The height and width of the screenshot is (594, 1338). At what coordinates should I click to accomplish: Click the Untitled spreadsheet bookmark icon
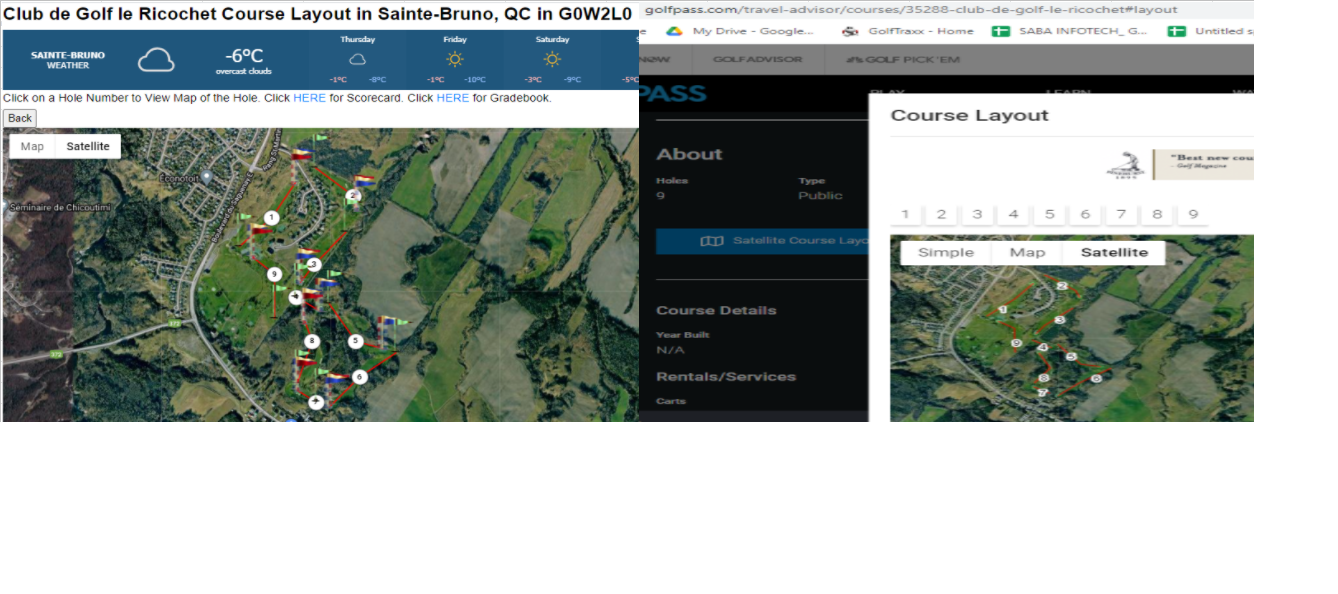pyautogui.click(x=1176, y=31)
